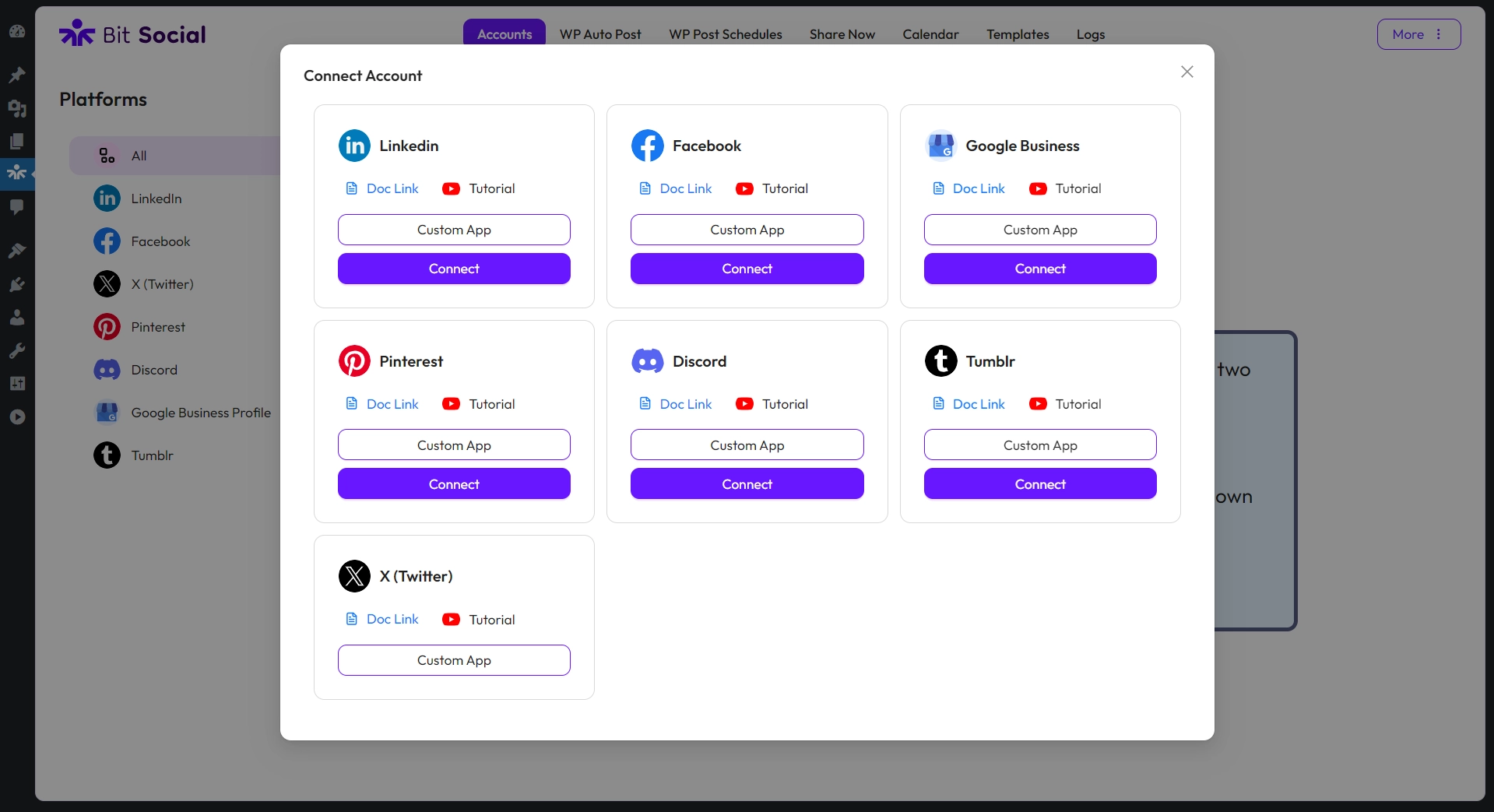Click the Discord logo in the modal card

point(647,361)
